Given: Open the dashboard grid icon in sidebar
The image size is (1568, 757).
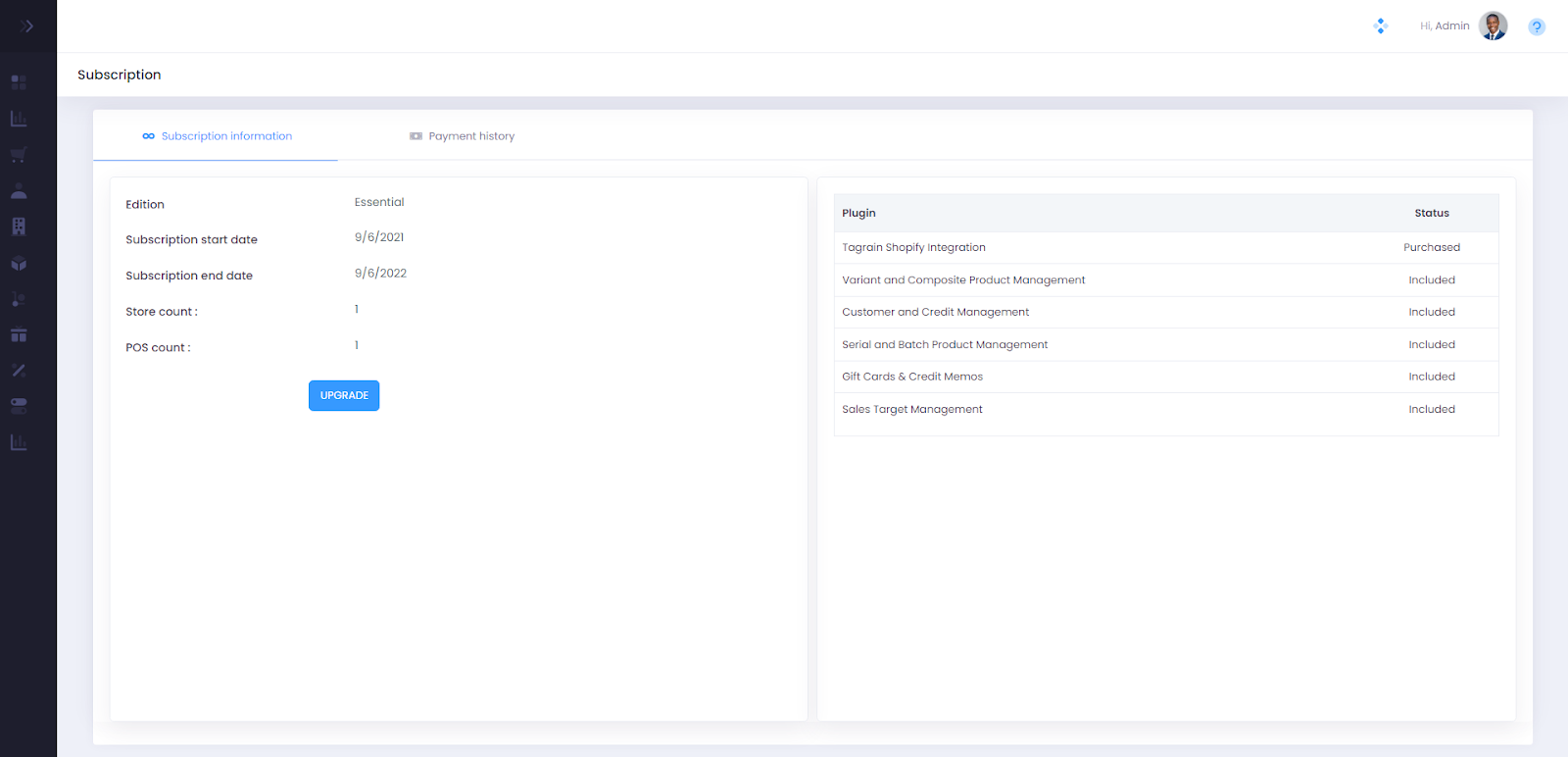Looking at the screenshot, I should [19, 82].
